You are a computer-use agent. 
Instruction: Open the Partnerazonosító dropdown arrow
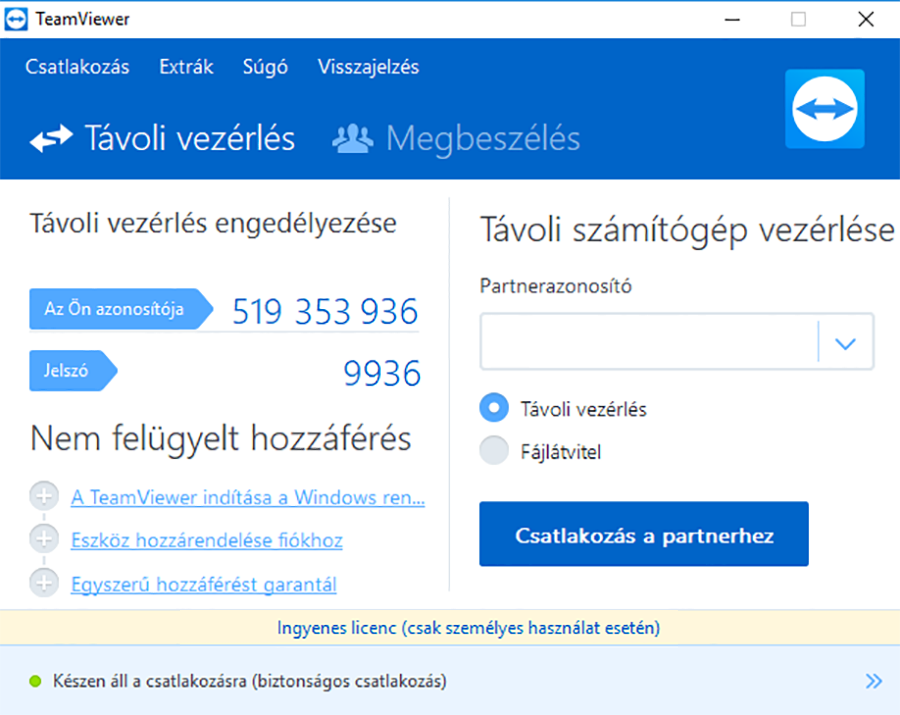[x=845, y=343]
